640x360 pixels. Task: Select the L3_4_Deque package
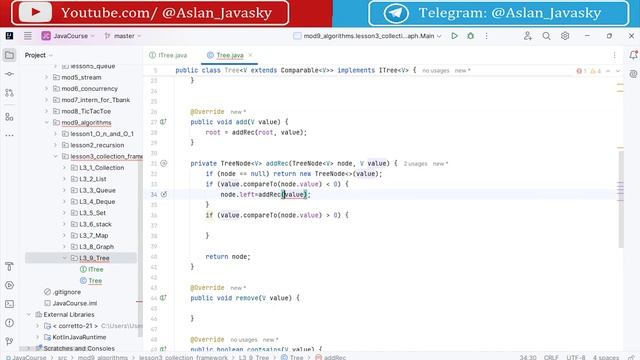(97, 202)
